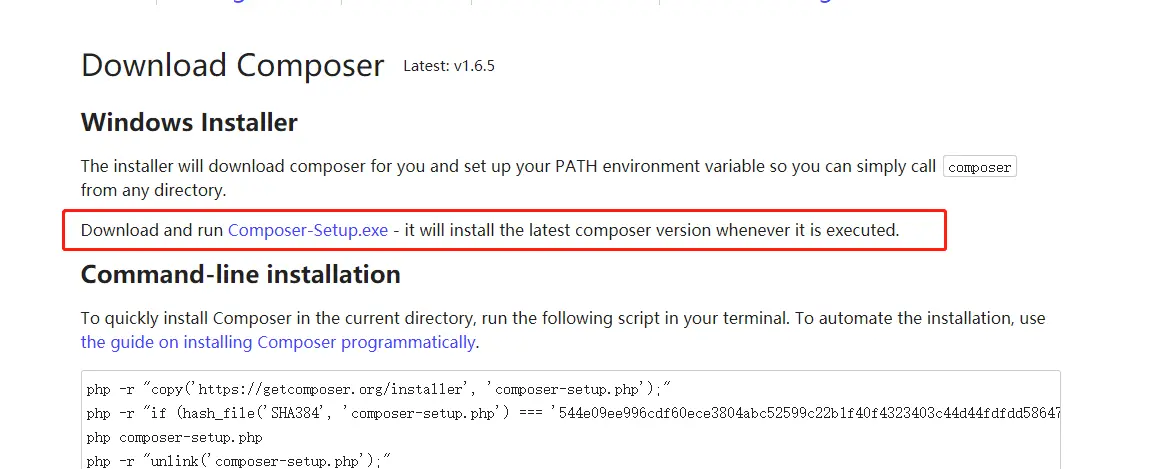Click the 'php composer-setup.php' command line
1171x469 pixels.
click(175, 437)
